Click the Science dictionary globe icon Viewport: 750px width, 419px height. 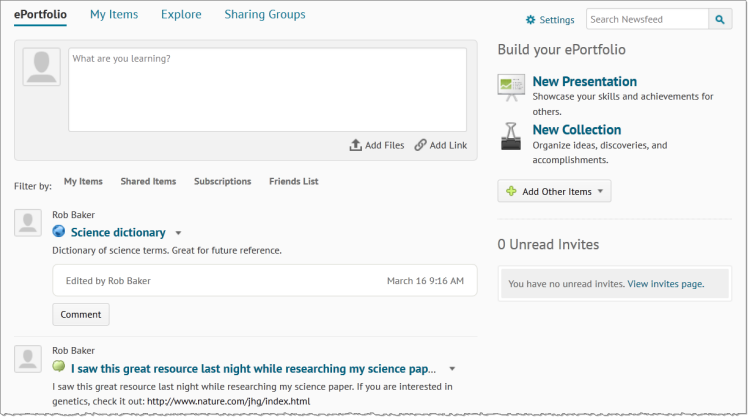pos(59,232)
